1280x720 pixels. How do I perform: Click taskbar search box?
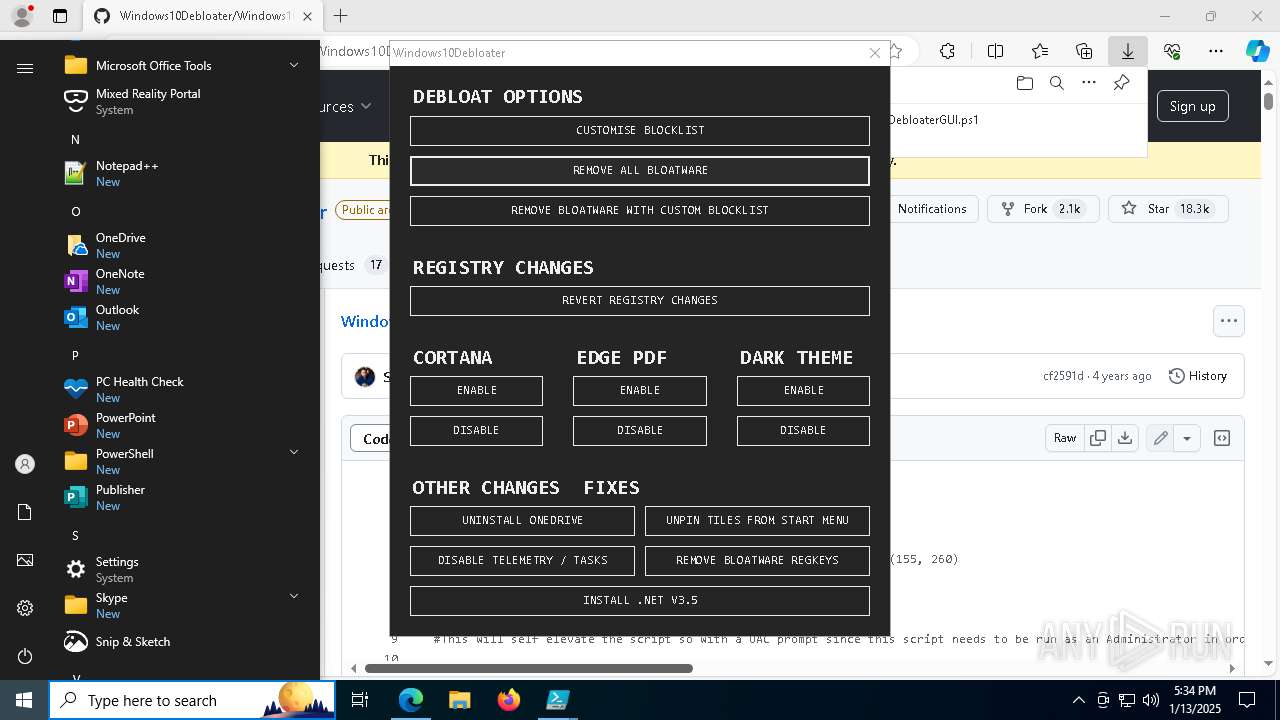click(192, 700)
